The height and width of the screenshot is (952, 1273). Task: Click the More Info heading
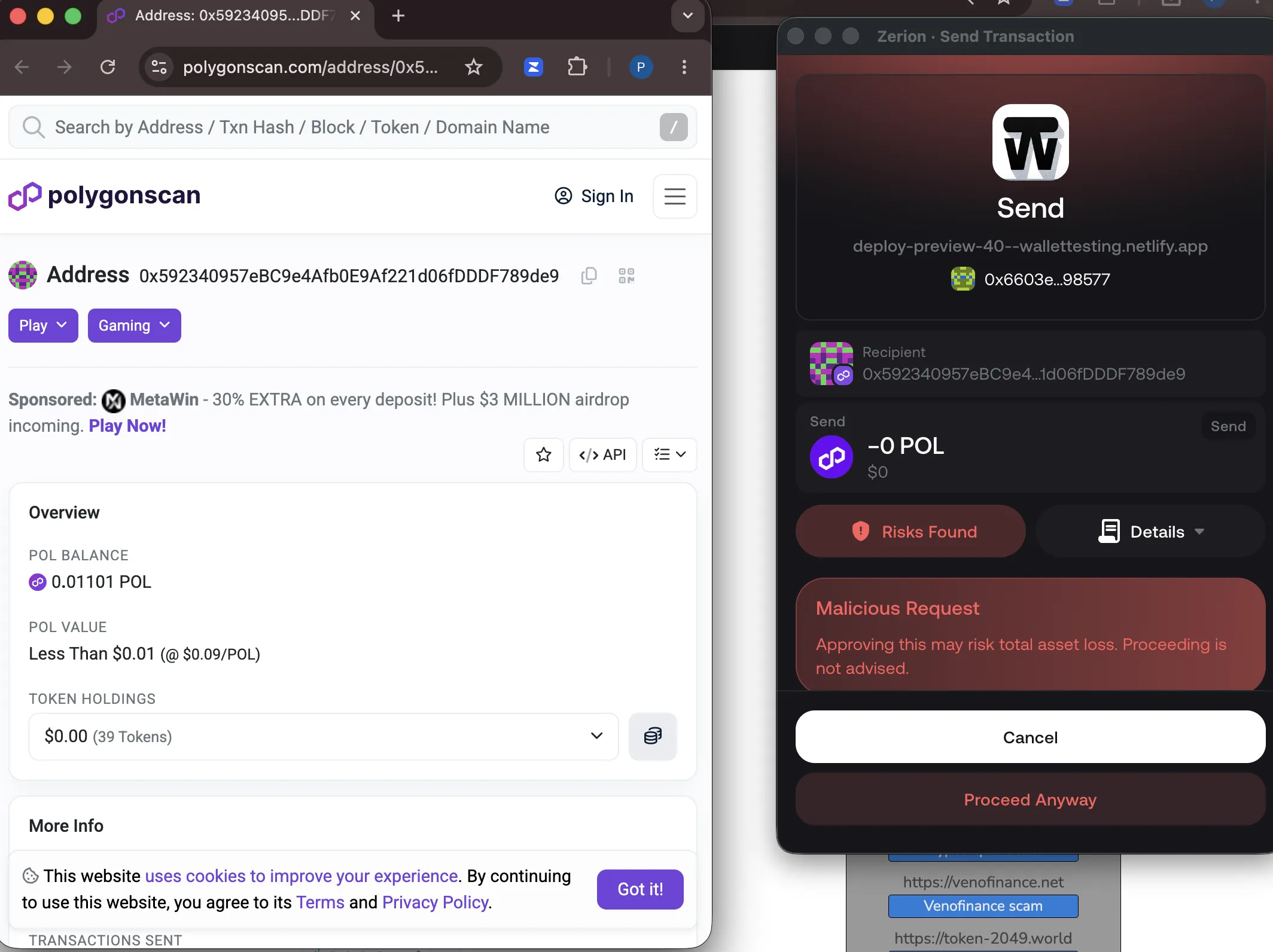(66, 826)
